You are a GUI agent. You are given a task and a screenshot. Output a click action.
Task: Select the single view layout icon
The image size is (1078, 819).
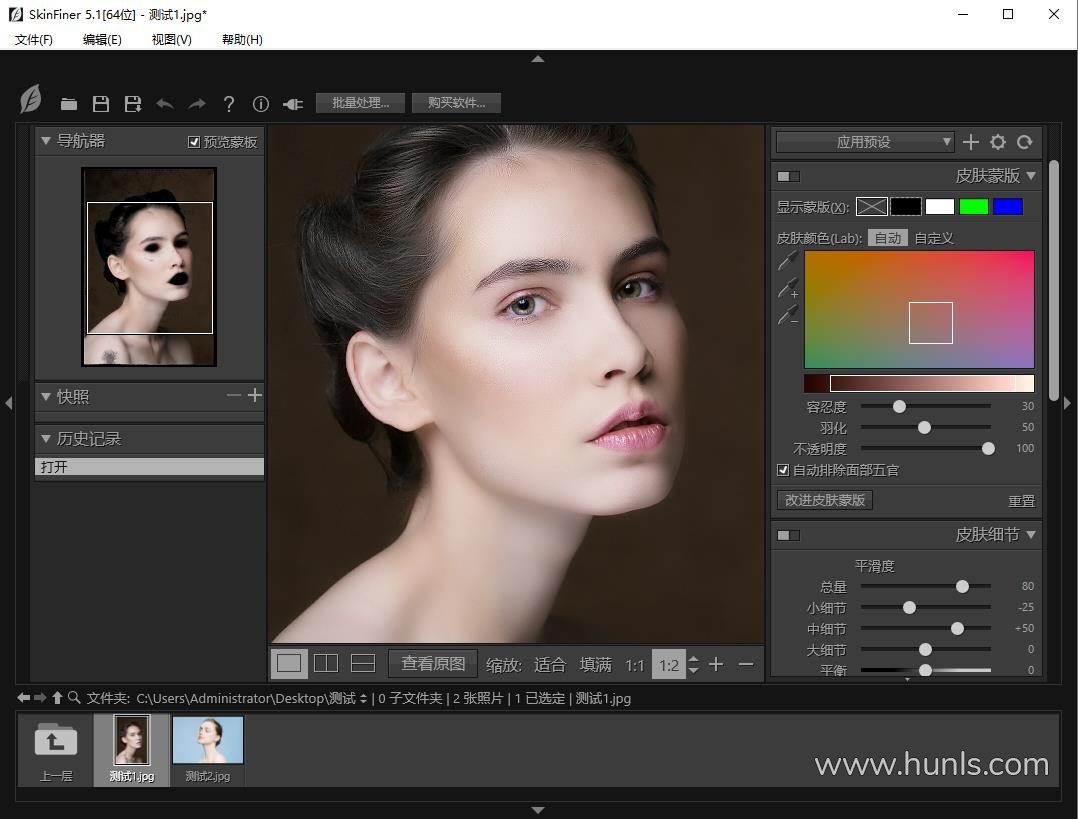[289, 663]
